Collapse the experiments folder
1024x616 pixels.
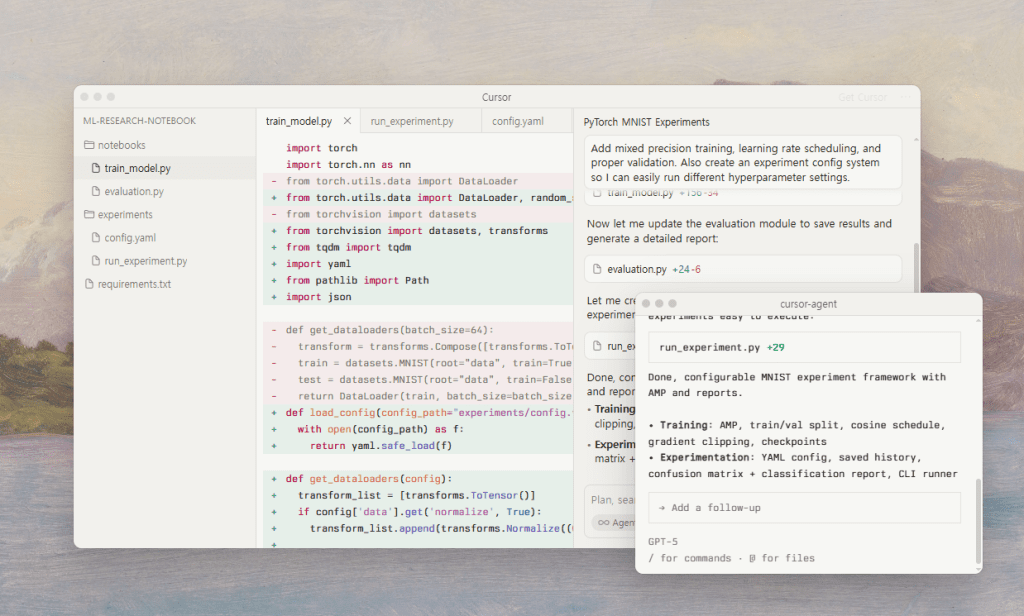coord(124,214)
